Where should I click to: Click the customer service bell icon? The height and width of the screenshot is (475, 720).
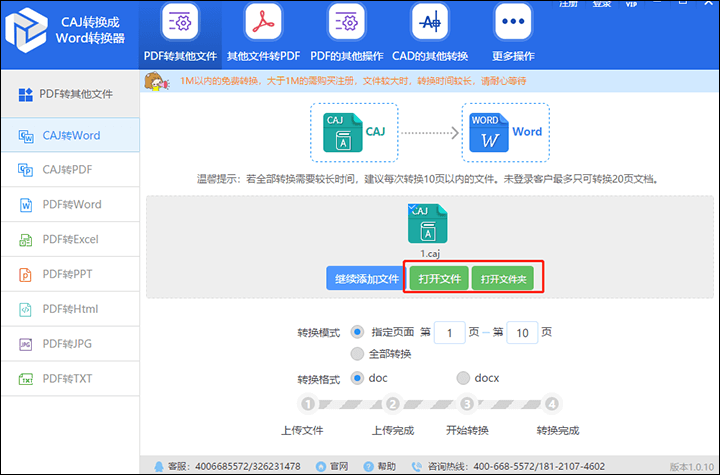click(x=159, y=467)
